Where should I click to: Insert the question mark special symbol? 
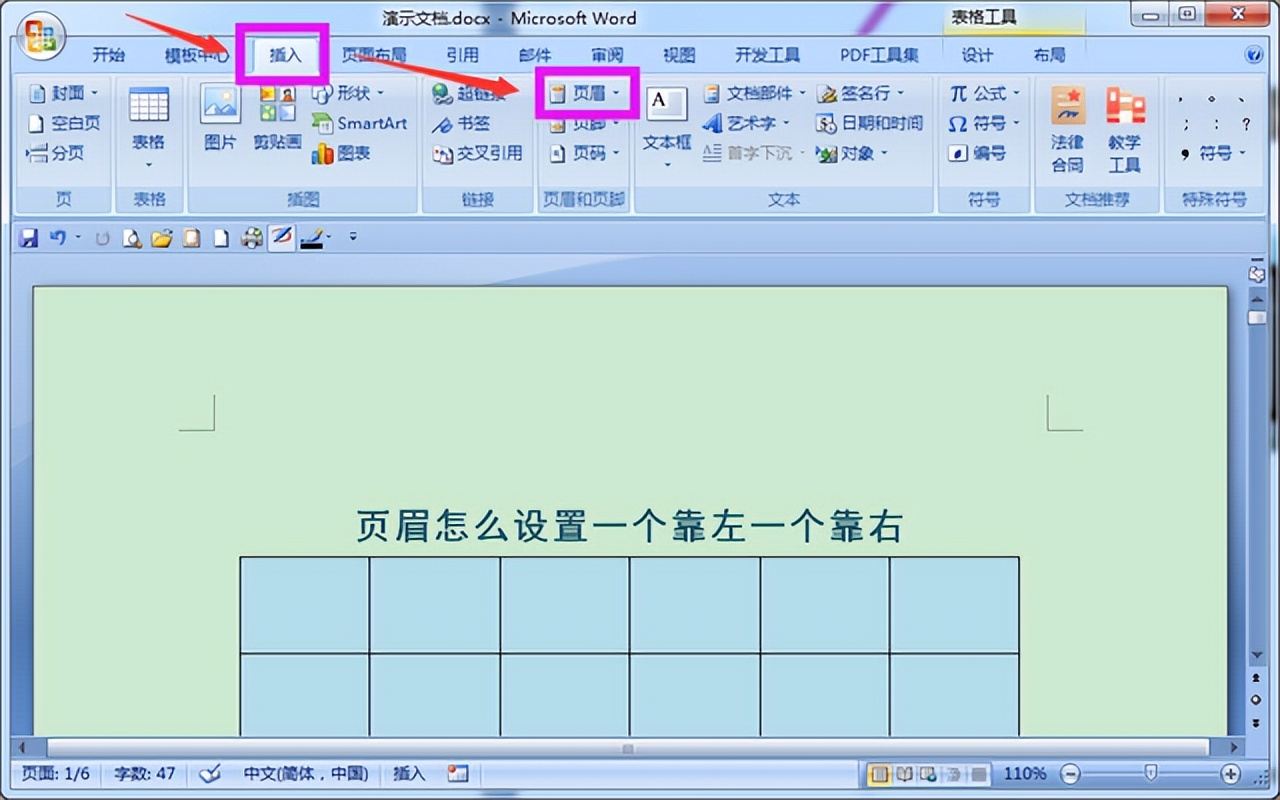[1246, 125]
